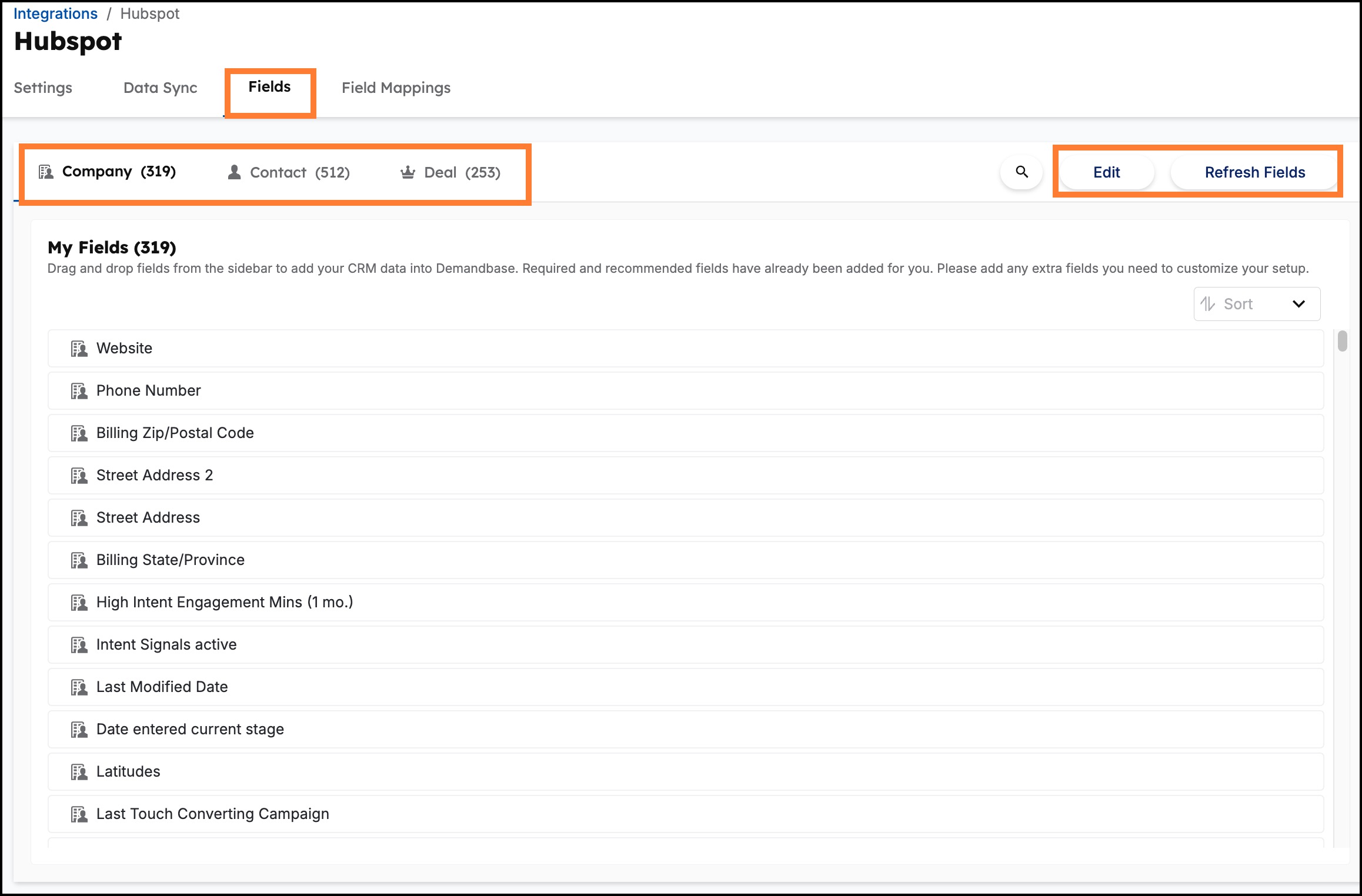
Task: Expand the Sort chevron arrow
Action: tap(1298, 304)
